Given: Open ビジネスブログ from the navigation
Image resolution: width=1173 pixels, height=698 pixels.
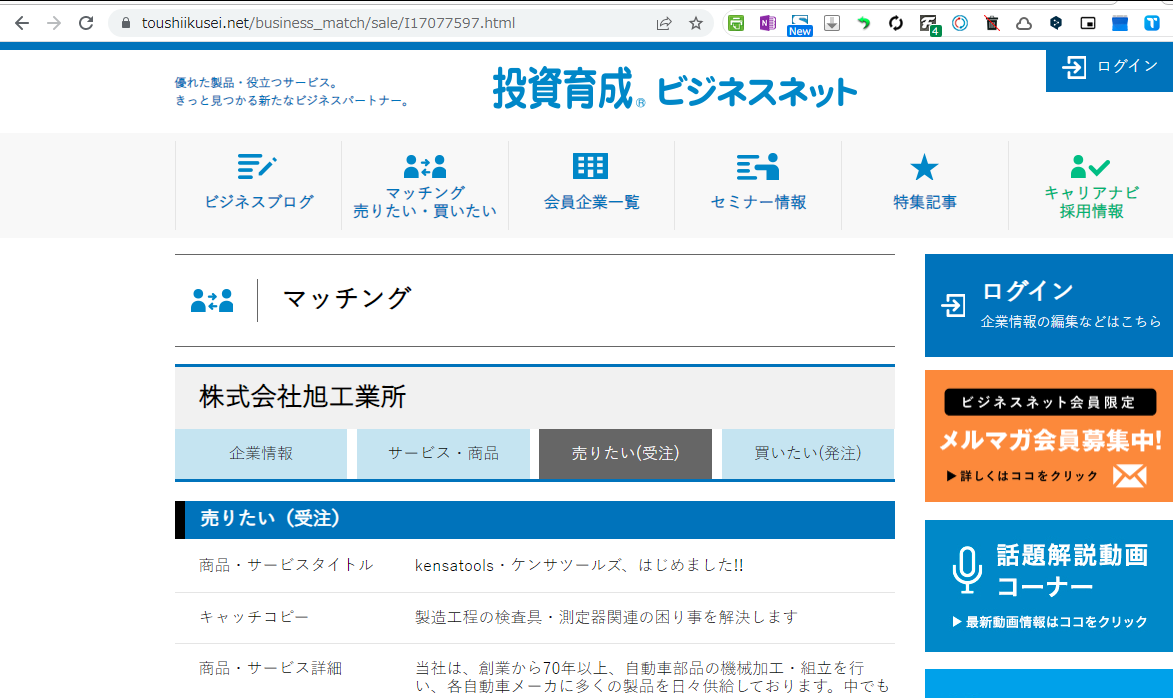Looking at the screenshot, I should pyautogui.click(x=258, y=185).
